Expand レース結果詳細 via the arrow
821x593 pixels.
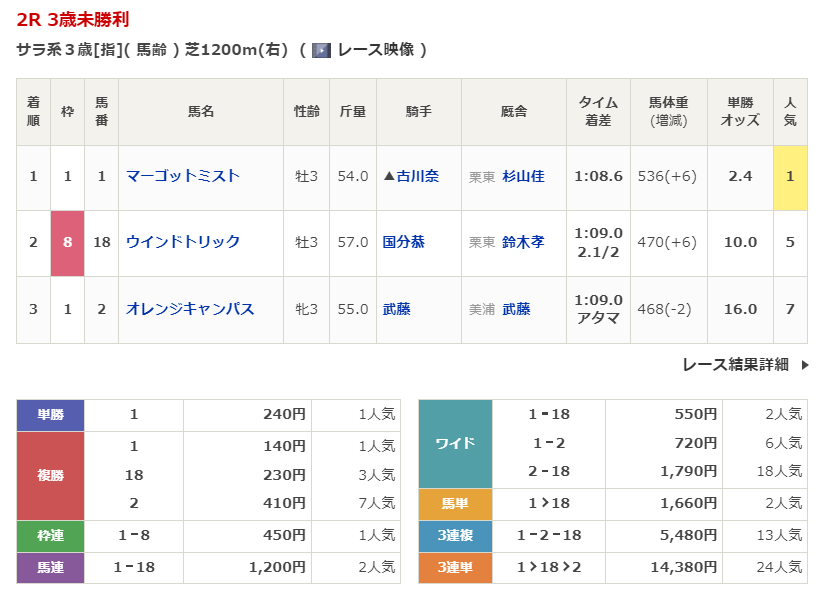805,365
